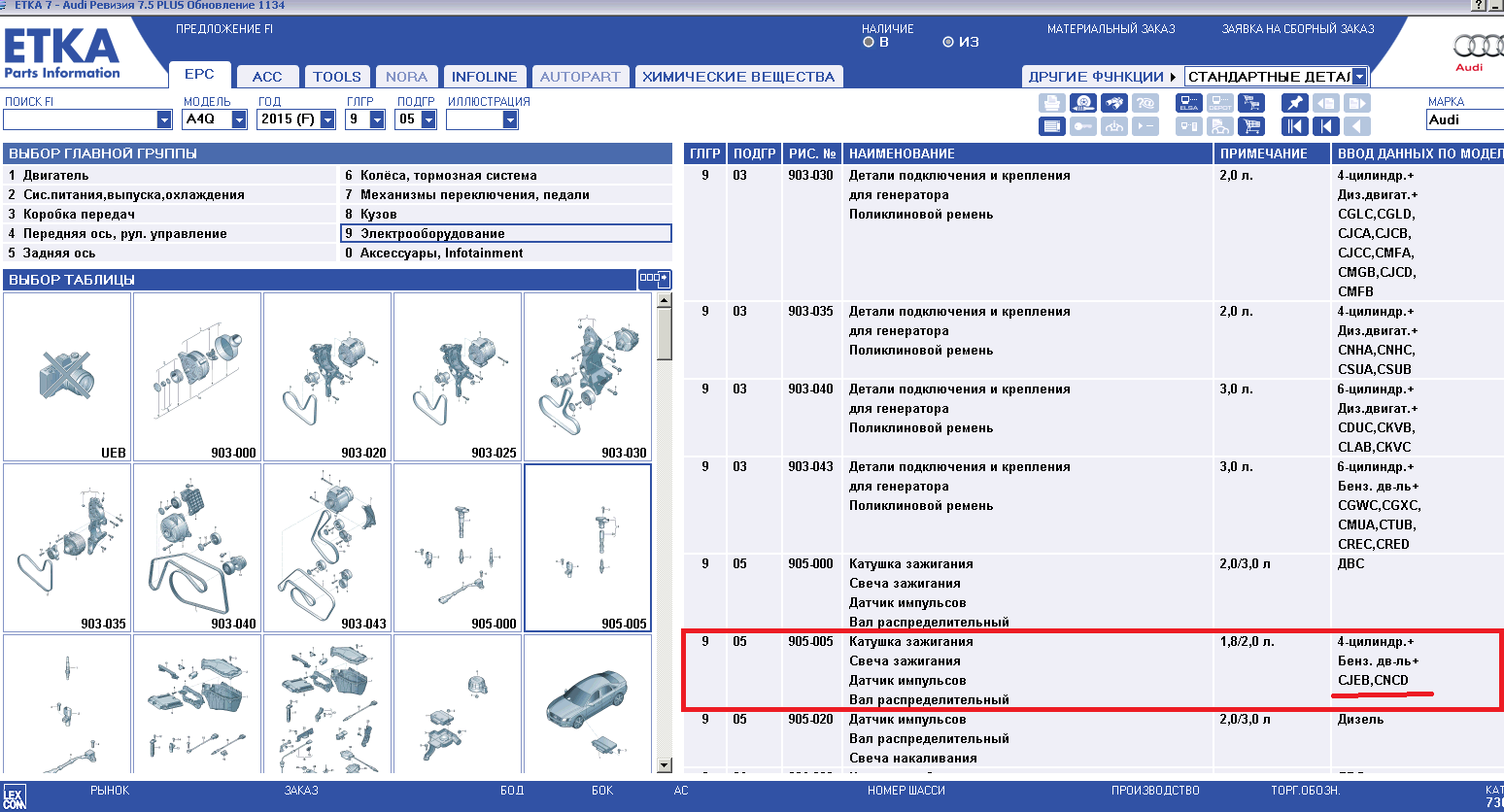Open the ГЛГР dropdown showing 9
This screenshot has height=812, width=1504.
click(x=378, y=119)
